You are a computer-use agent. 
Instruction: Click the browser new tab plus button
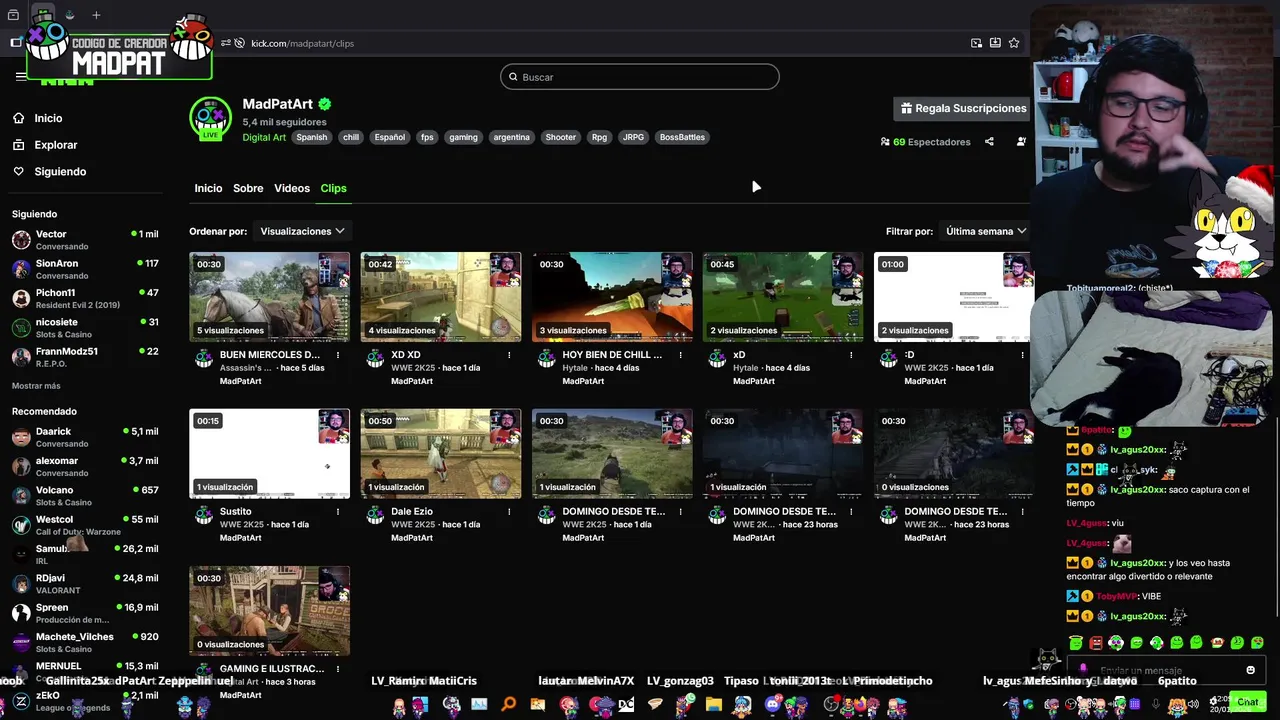96,15
